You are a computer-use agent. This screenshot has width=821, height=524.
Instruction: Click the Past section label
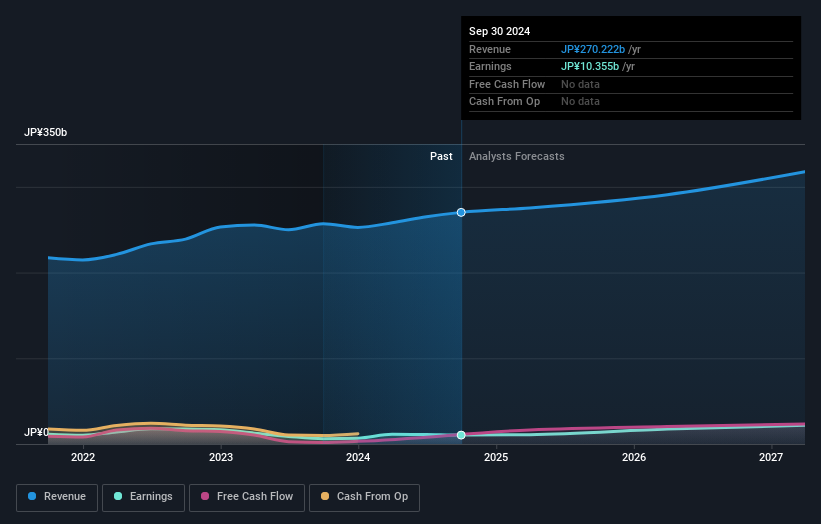pyautogui.click(x=441, y=156)
